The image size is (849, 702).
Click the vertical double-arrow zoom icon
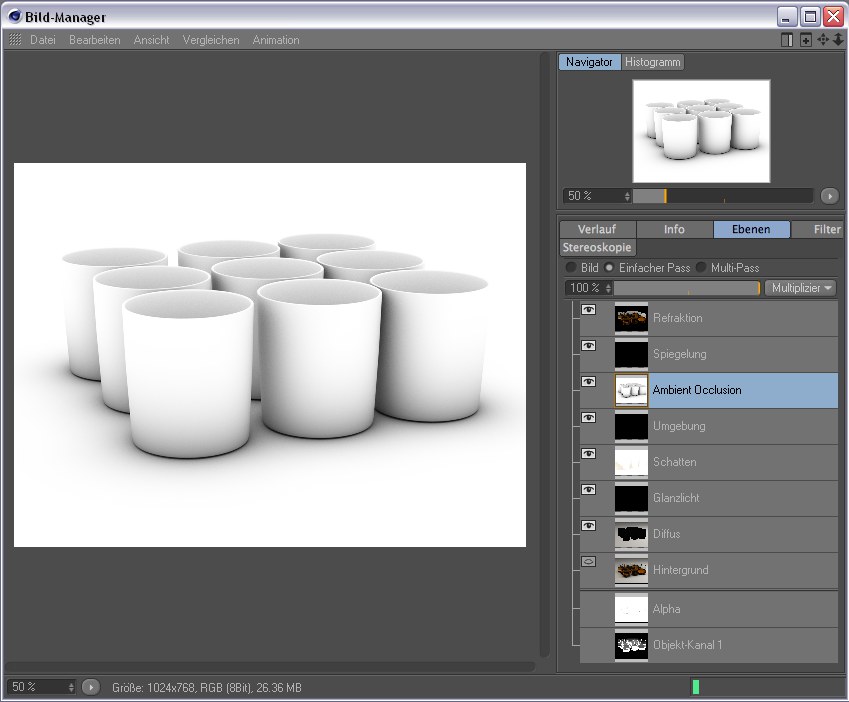[x=838, y=40]
